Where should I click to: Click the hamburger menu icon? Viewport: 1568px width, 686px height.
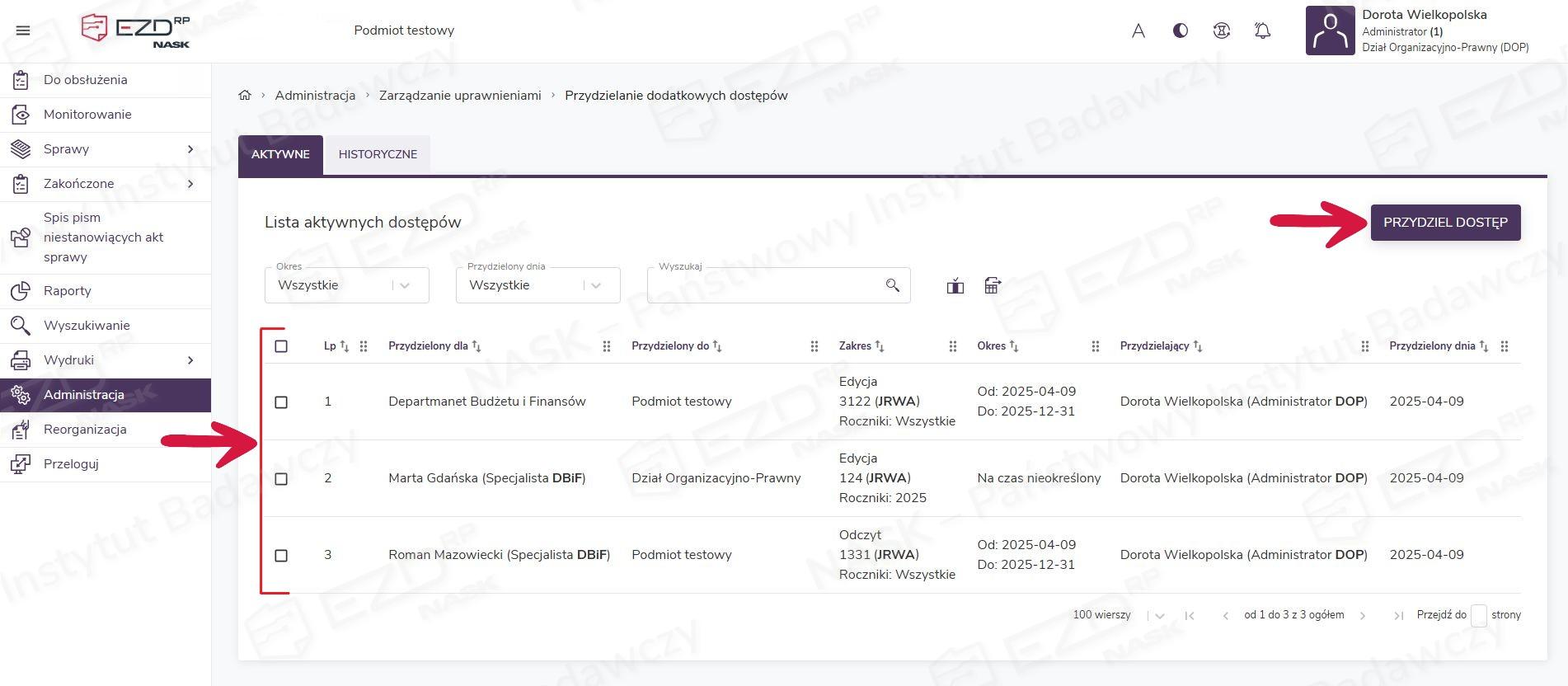tap(23, 31)
